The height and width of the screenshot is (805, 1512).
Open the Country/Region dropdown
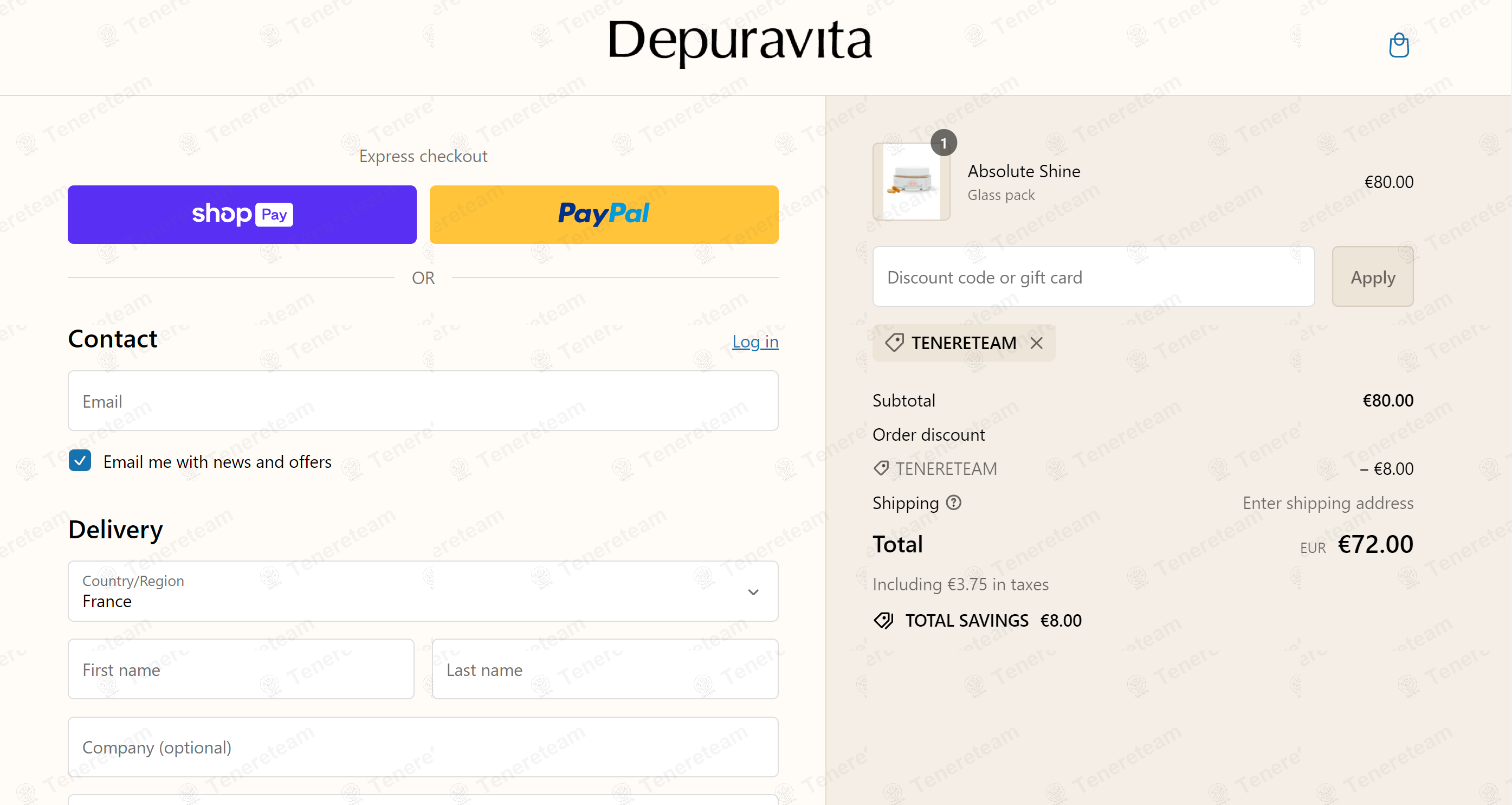click(x=423, y=591)
